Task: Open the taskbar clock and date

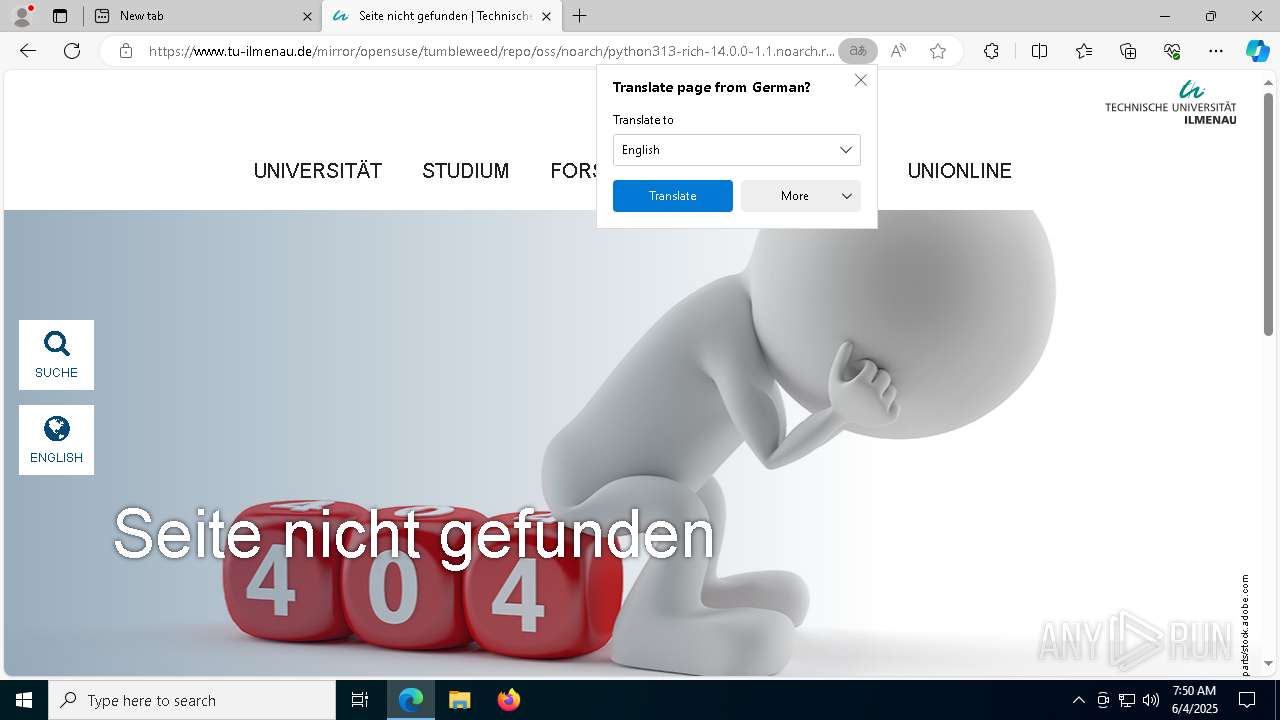Action: click(1194, 700)
